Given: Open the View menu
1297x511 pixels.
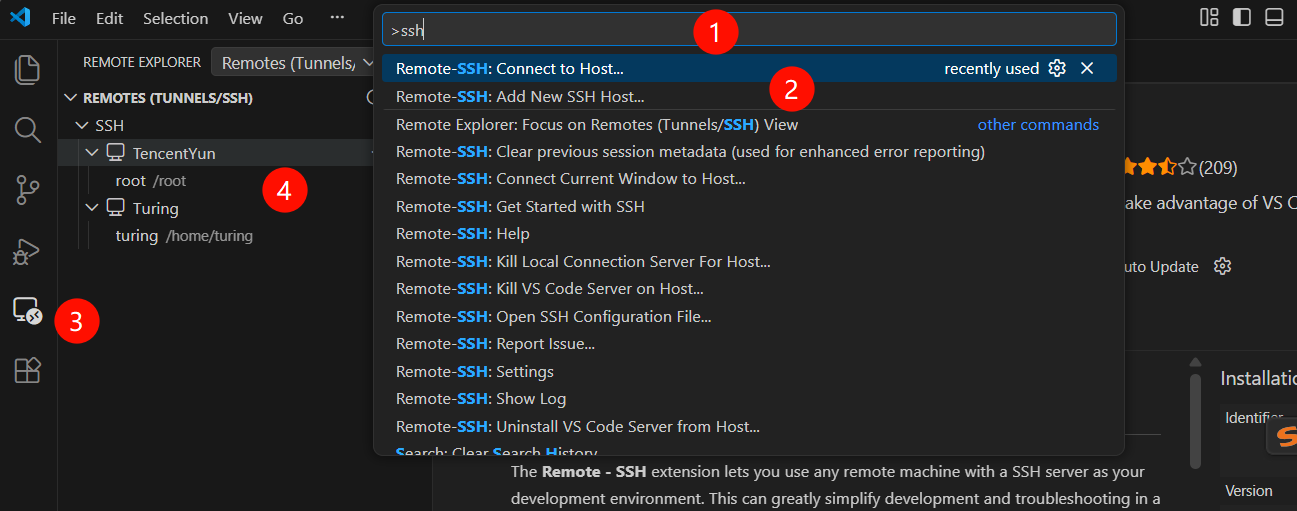Looking at the screenshot, I should click(x=245, y=18).
